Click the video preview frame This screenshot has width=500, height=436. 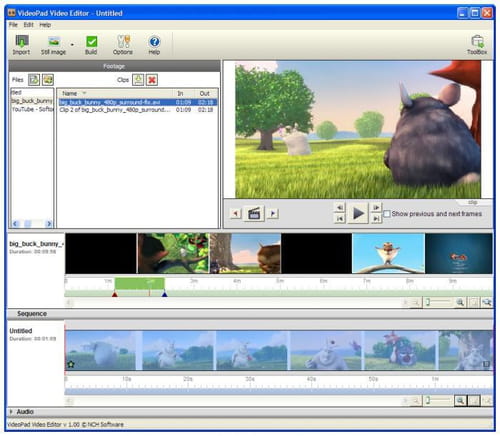pos(358,129)
